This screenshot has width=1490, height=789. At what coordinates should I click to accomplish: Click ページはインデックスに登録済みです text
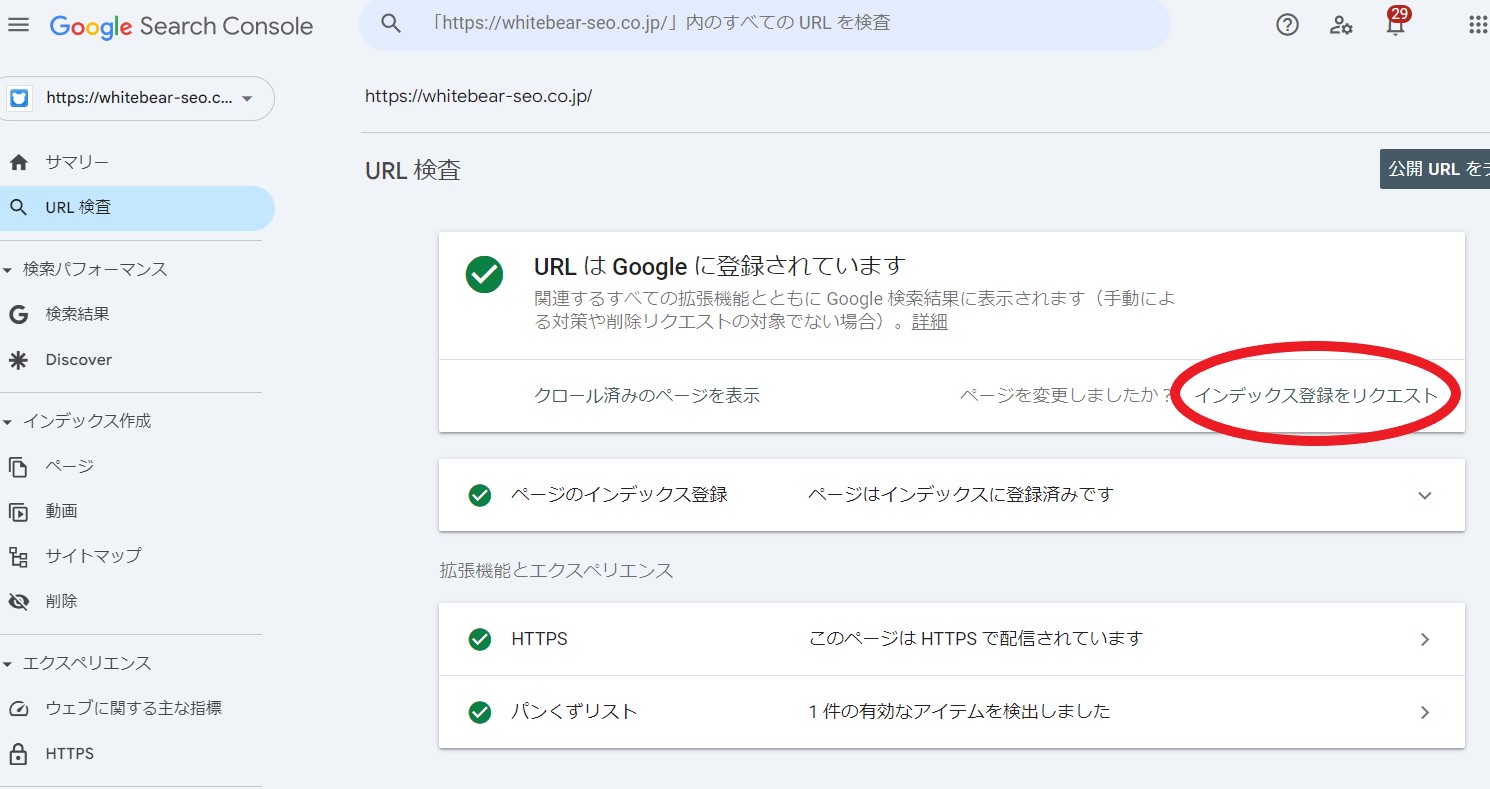(x=960, y=495)
